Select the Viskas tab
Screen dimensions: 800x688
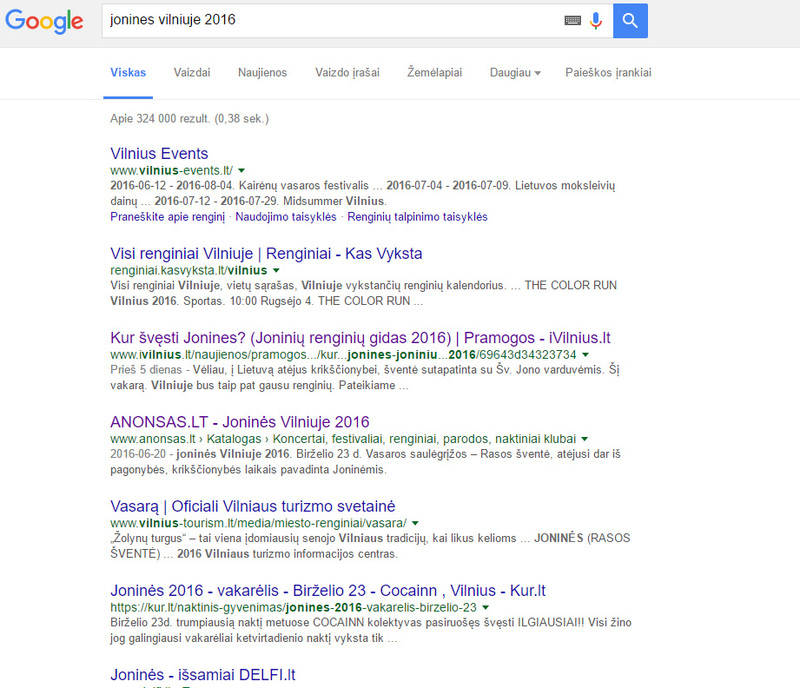128,72
